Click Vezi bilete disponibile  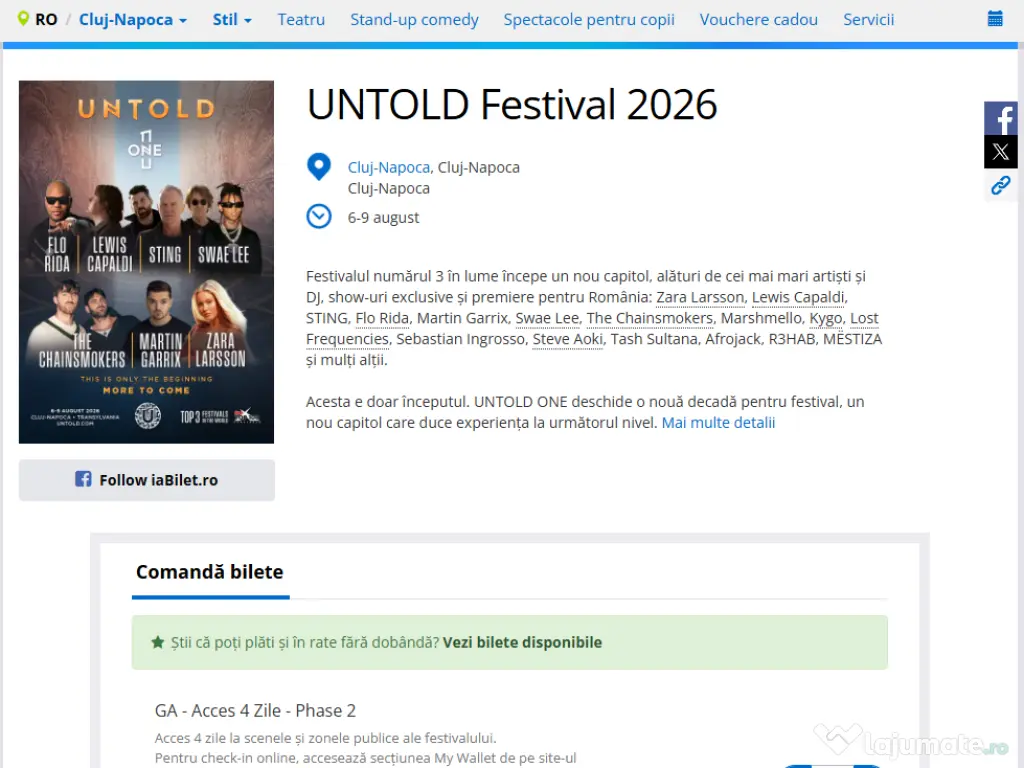point(522,642)
